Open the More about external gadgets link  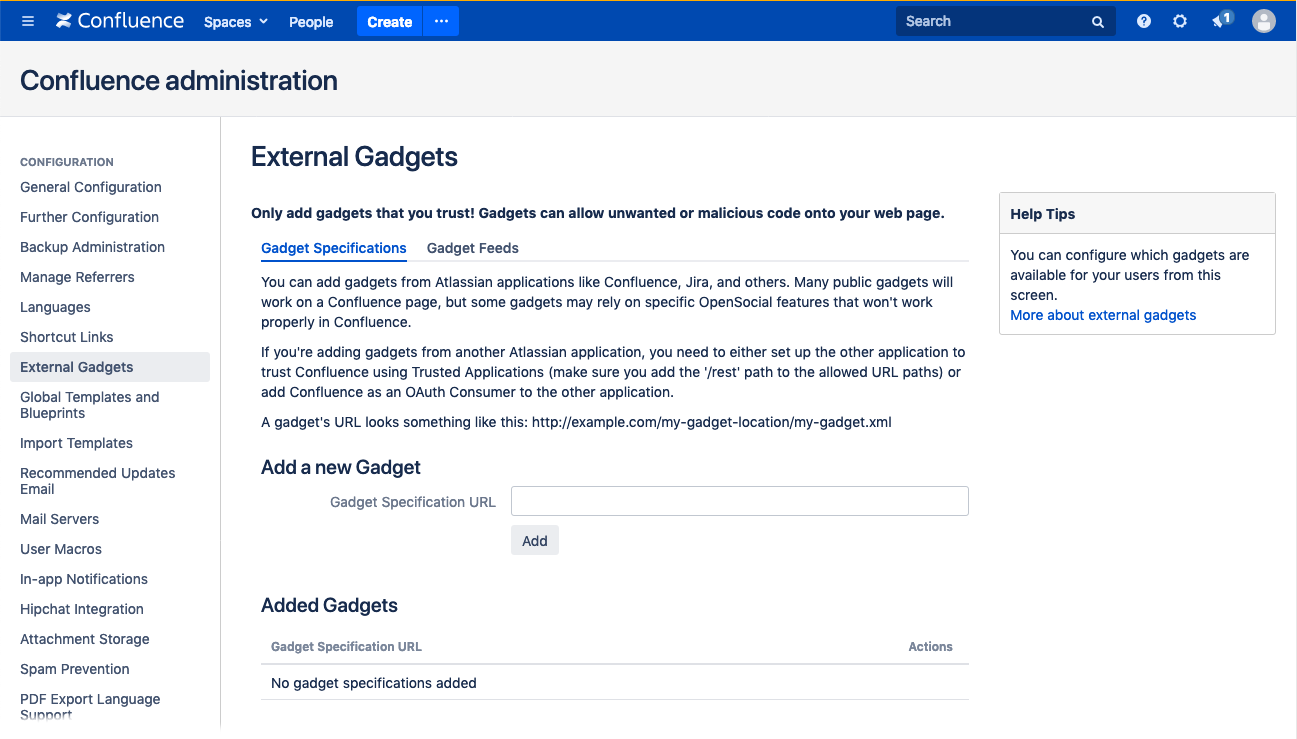(x=1102, y=314)
